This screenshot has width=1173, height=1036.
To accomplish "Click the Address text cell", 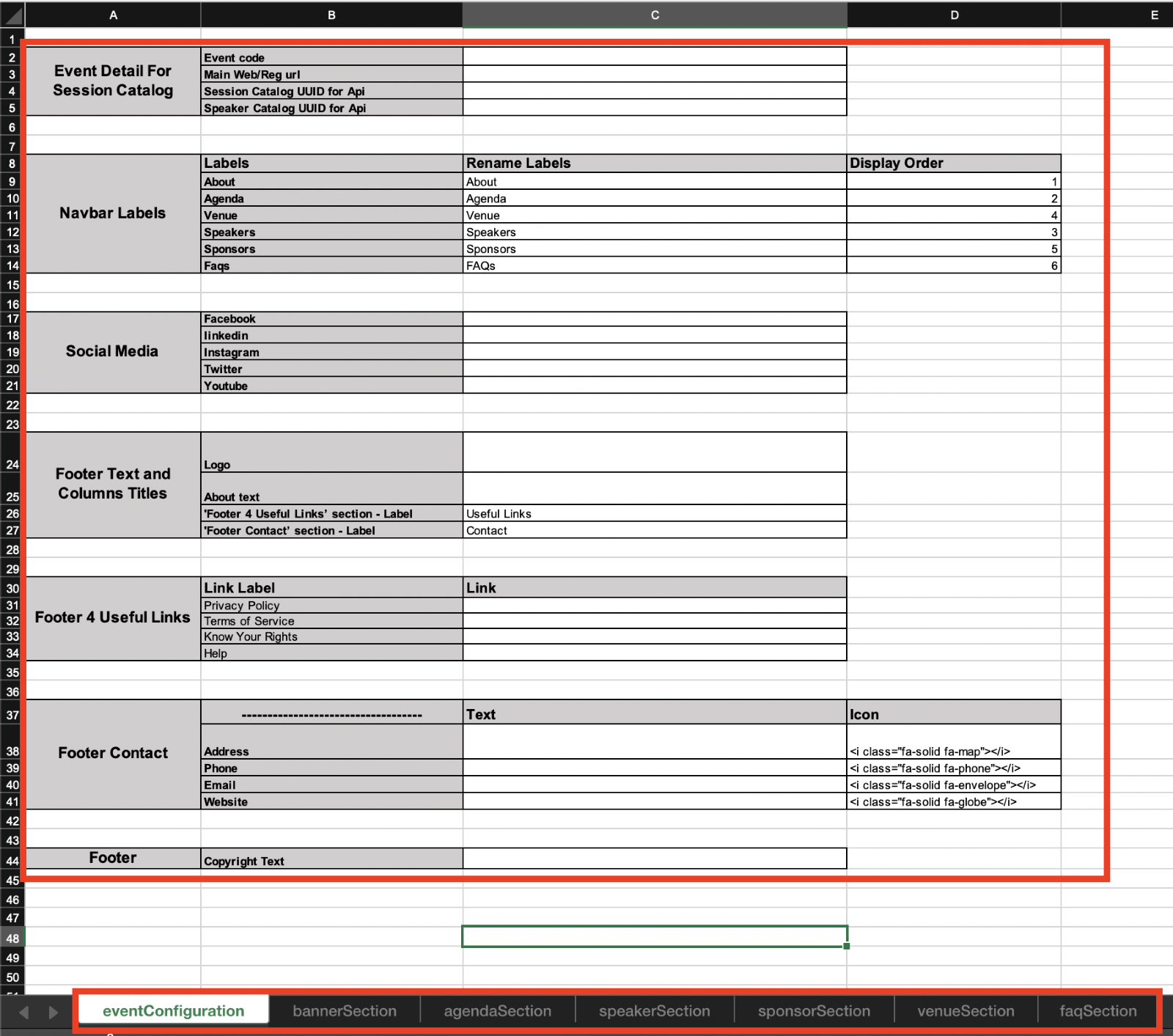I will [655, 742].
